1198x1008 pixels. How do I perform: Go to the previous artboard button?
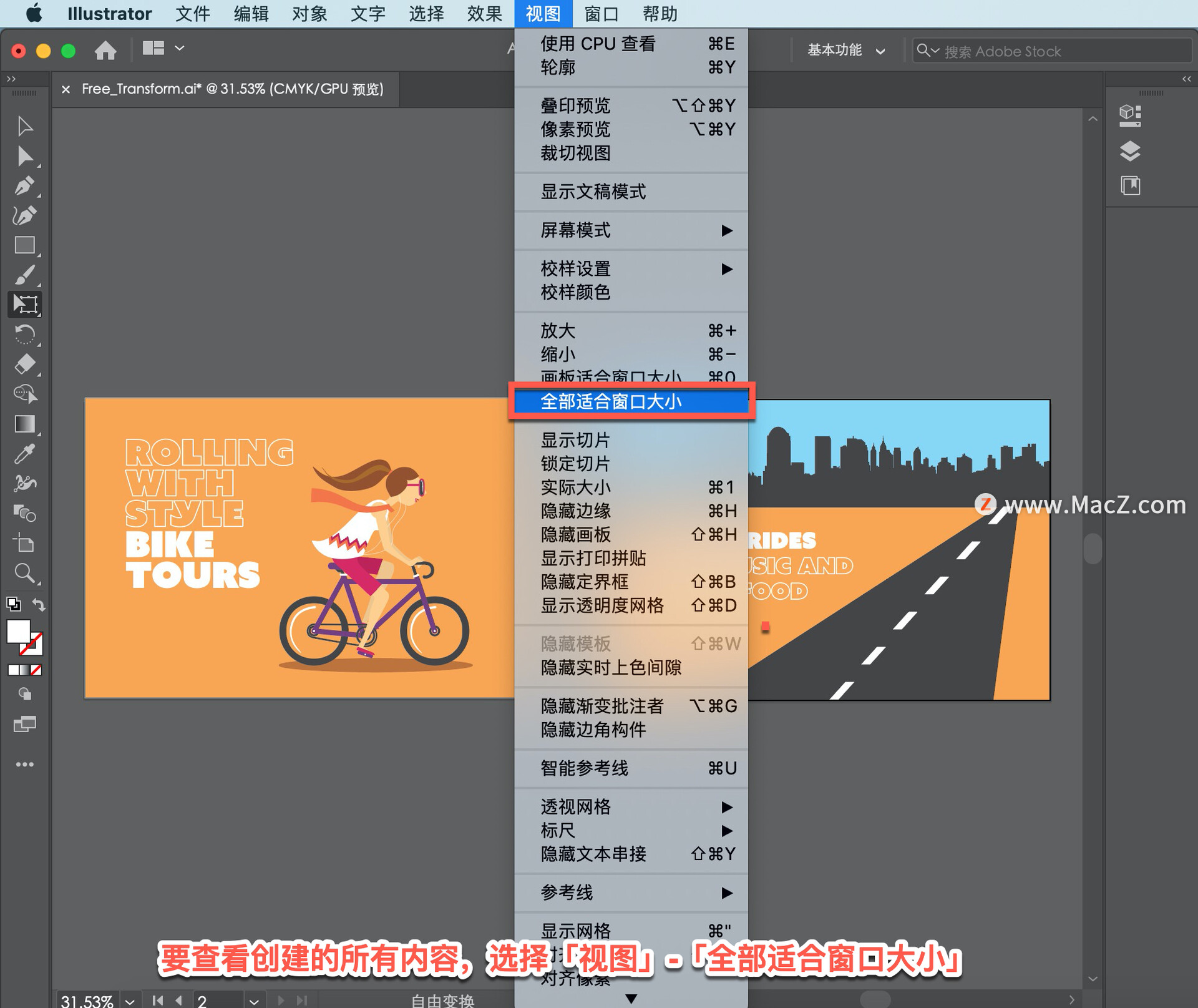179,1001
